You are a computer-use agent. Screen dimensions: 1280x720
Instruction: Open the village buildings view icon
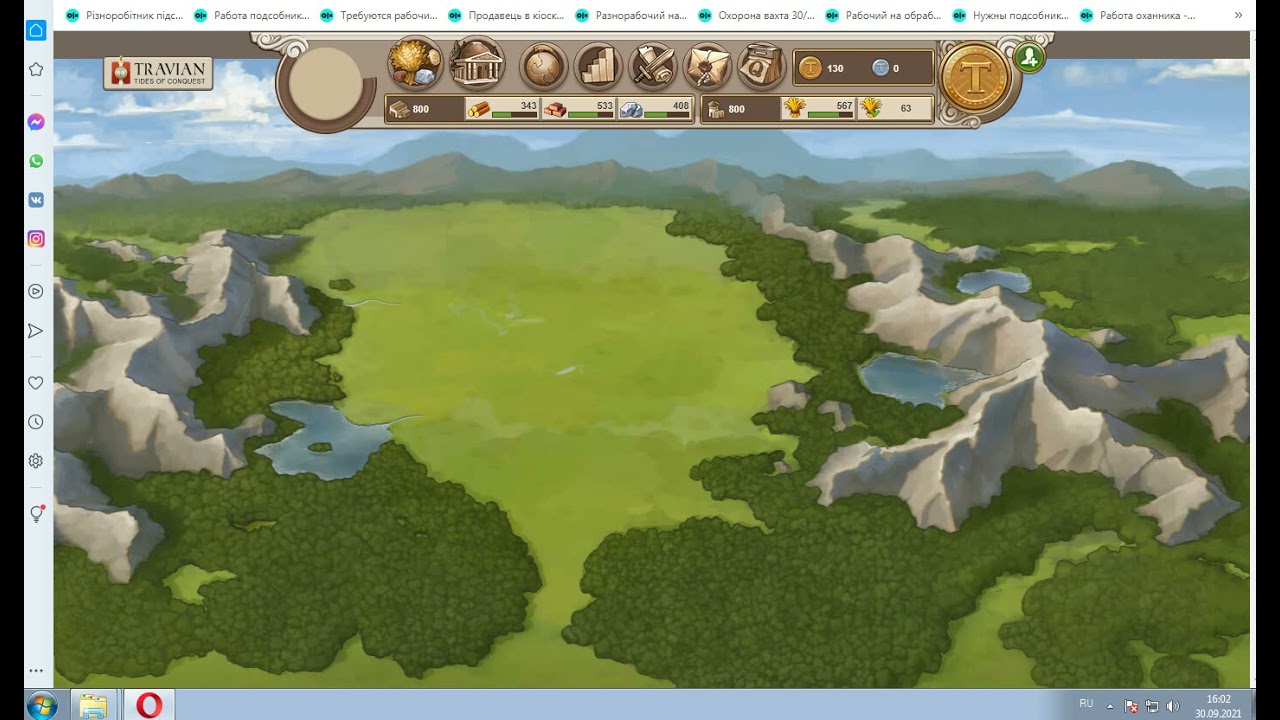click(x=476, y=65)
